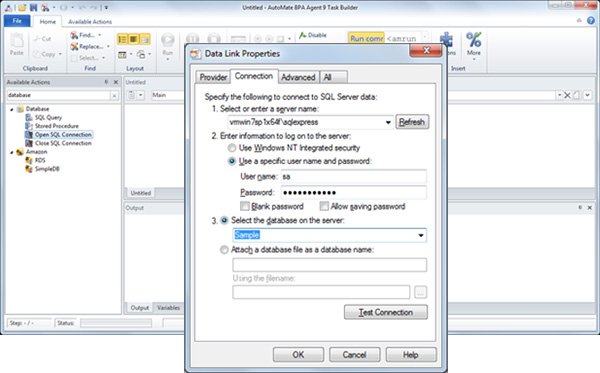Click the RDS Amazon action icon
The image size is (600, 373).
click(x=29, y=160)
